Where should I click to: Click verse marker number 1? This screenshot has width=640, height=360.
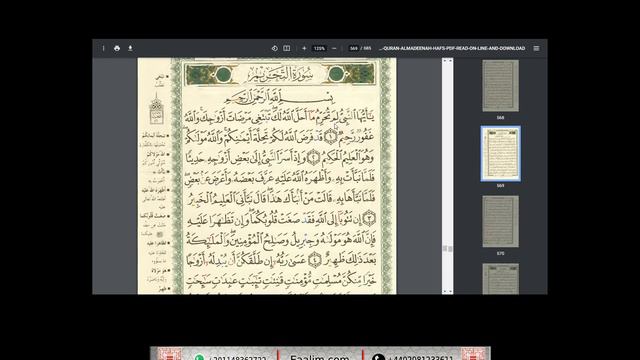click(x=331, y=136)
